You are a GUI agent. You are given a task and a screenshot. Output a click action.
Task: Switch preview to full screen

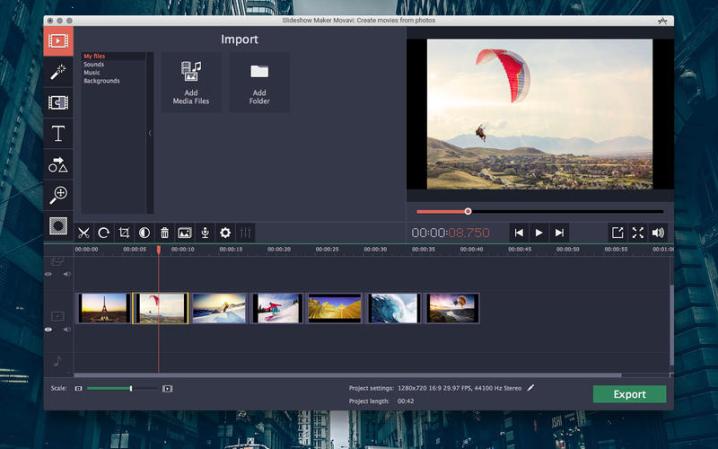point(638,233)
